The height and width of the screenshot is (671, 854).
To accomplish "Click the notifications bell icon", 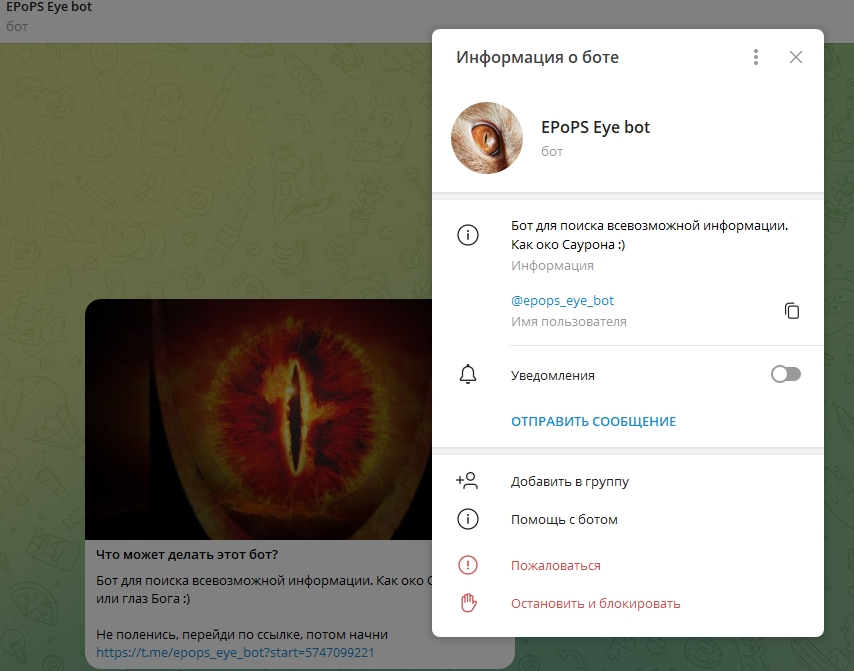I will coord(468,375).
